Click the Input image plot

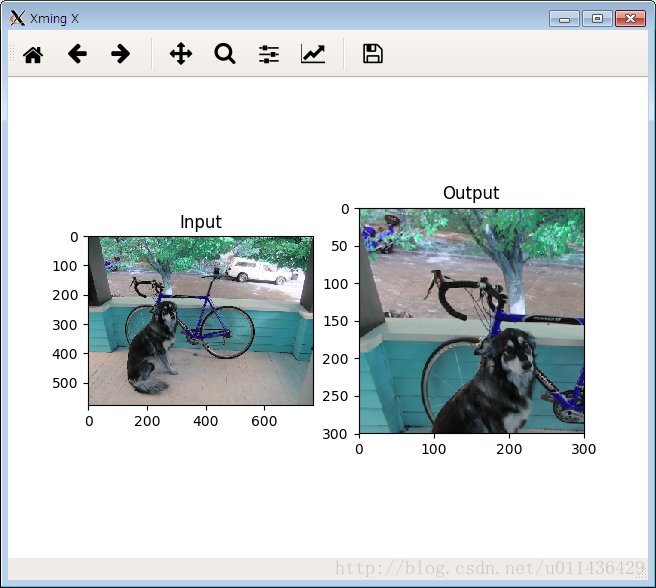click(201, 321)
